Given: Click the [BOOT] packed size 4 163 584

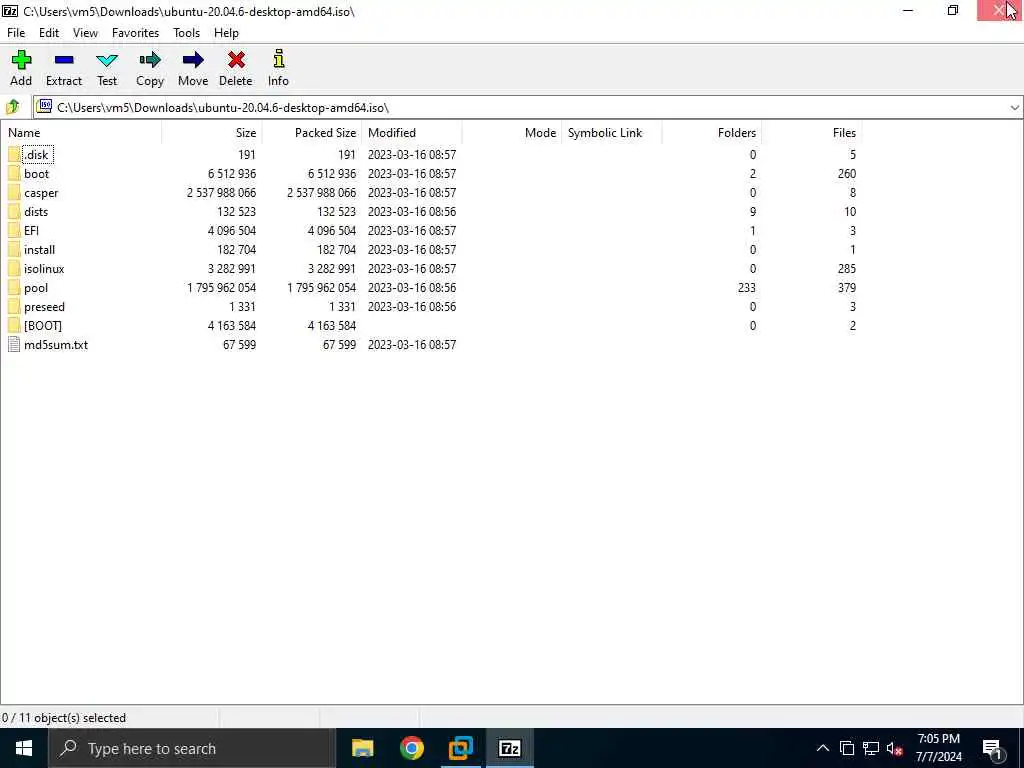Looking at the screenshot, I should click(332, 325).
